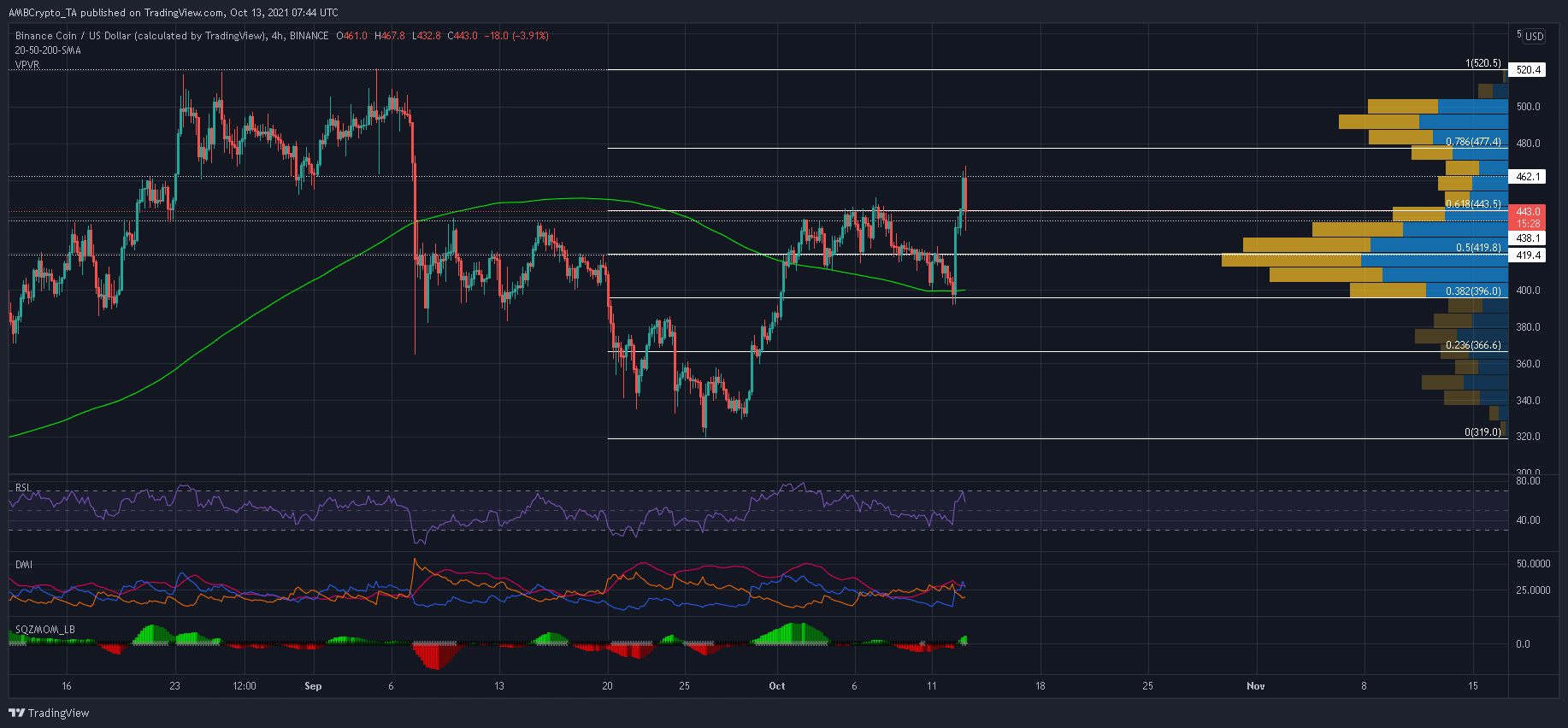This screenshot has height=728, width=1568.
Task: Click the 12:00 label on time axis
Action: coord(245,686)
